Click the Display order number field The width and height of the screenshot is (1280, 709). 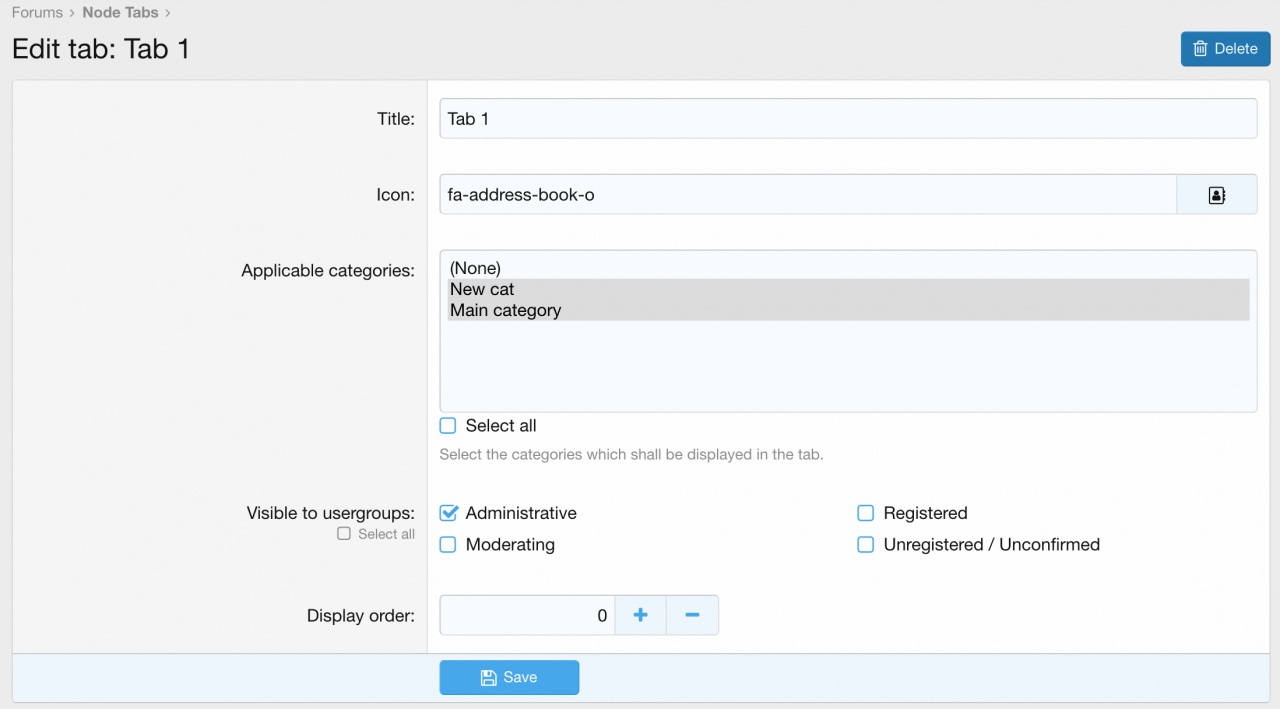tap(526, 615)
